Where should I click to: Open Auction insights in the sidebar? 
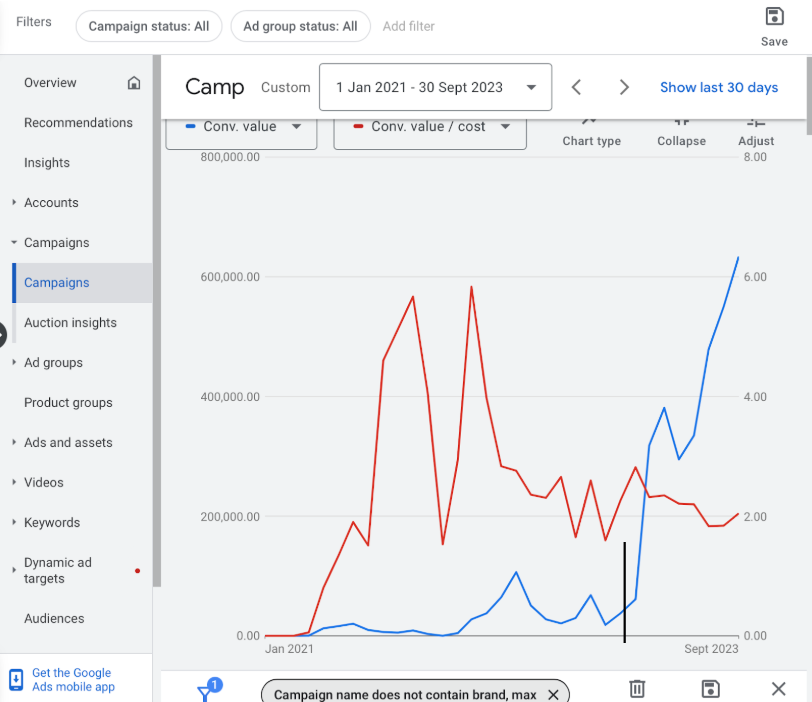coord(70,323)
